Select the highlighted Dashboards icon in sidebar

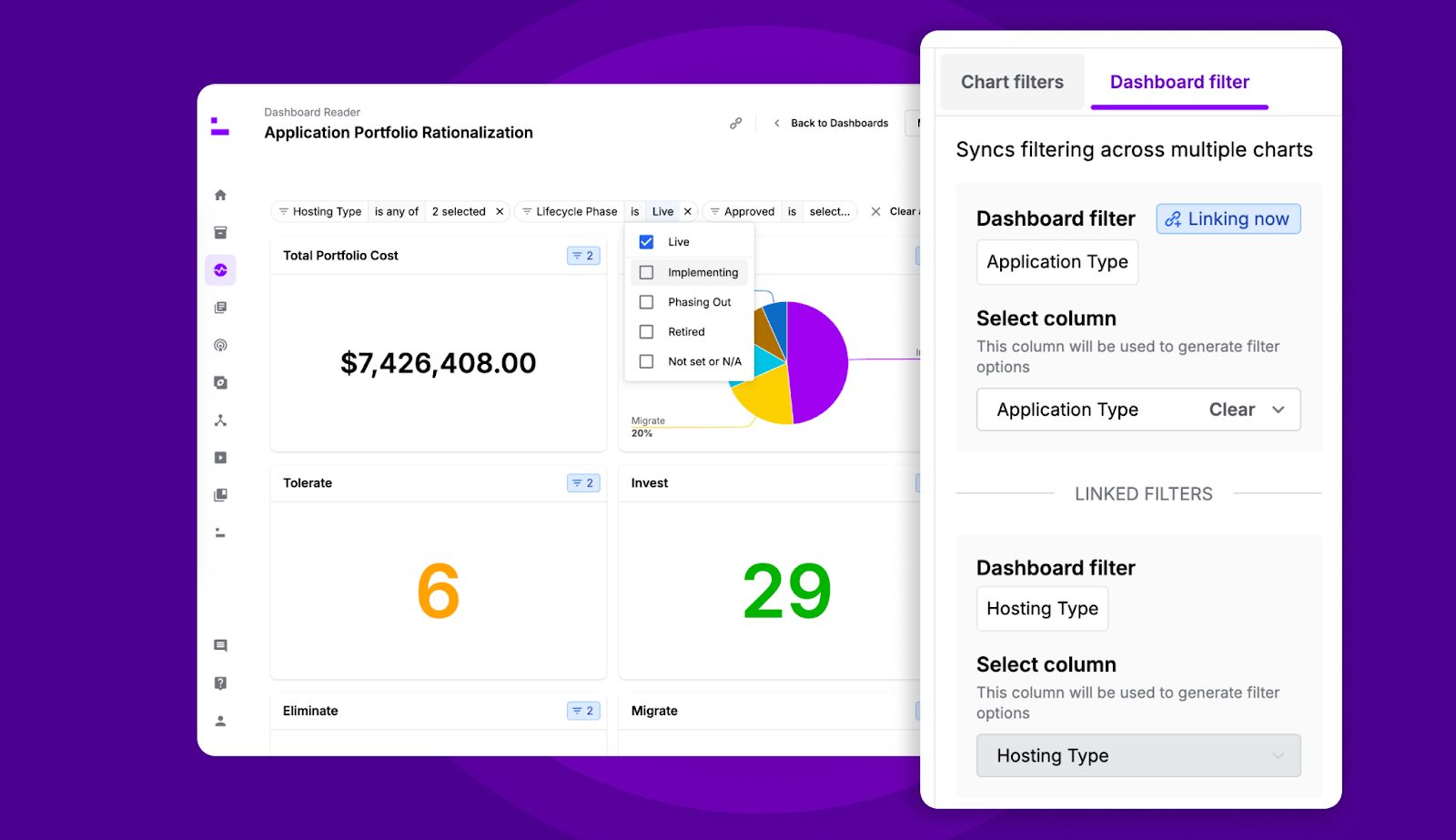219,269
